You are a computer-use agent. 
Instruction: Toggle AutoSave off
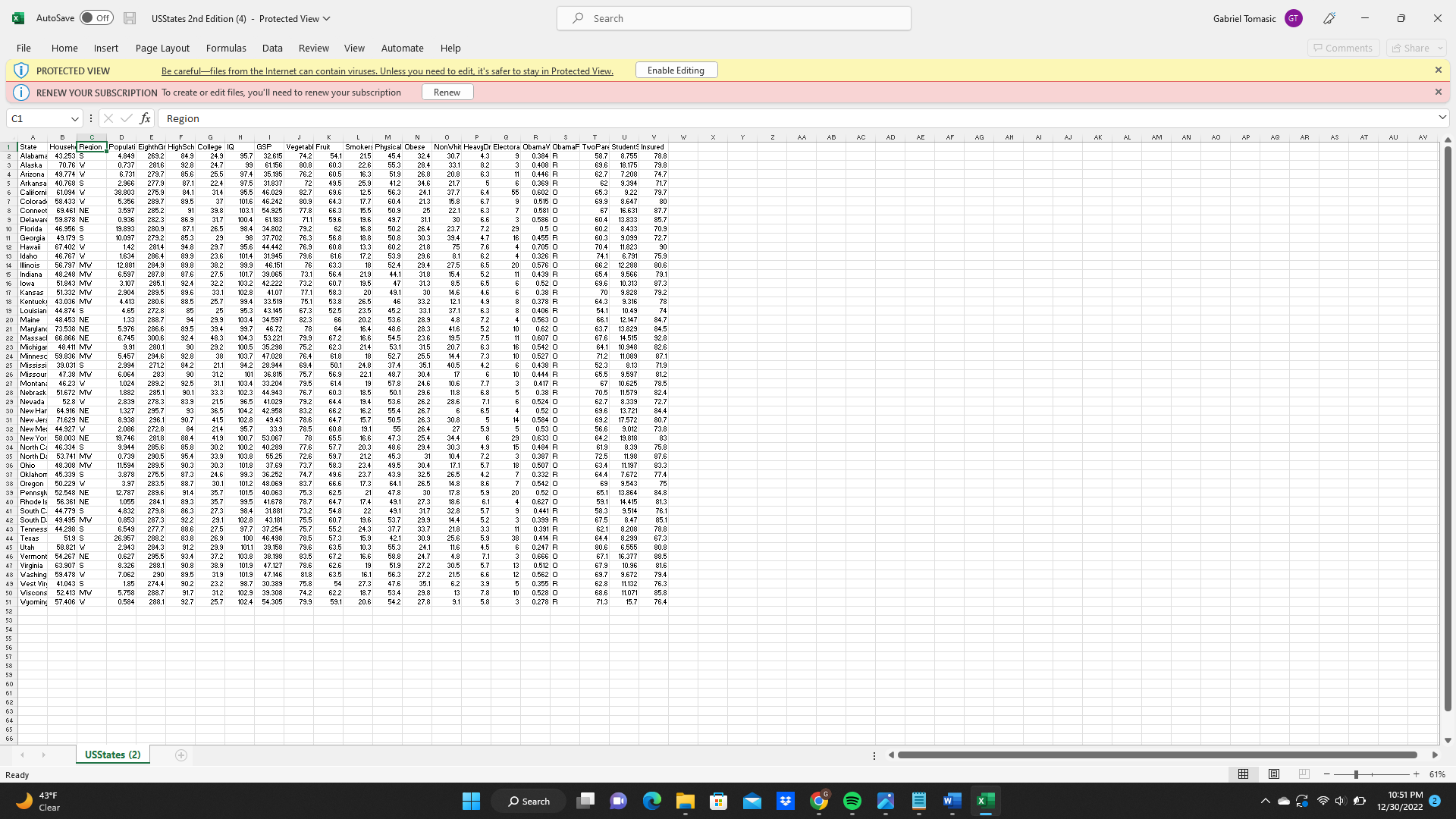pyautogui.click(x=96, y=17)
